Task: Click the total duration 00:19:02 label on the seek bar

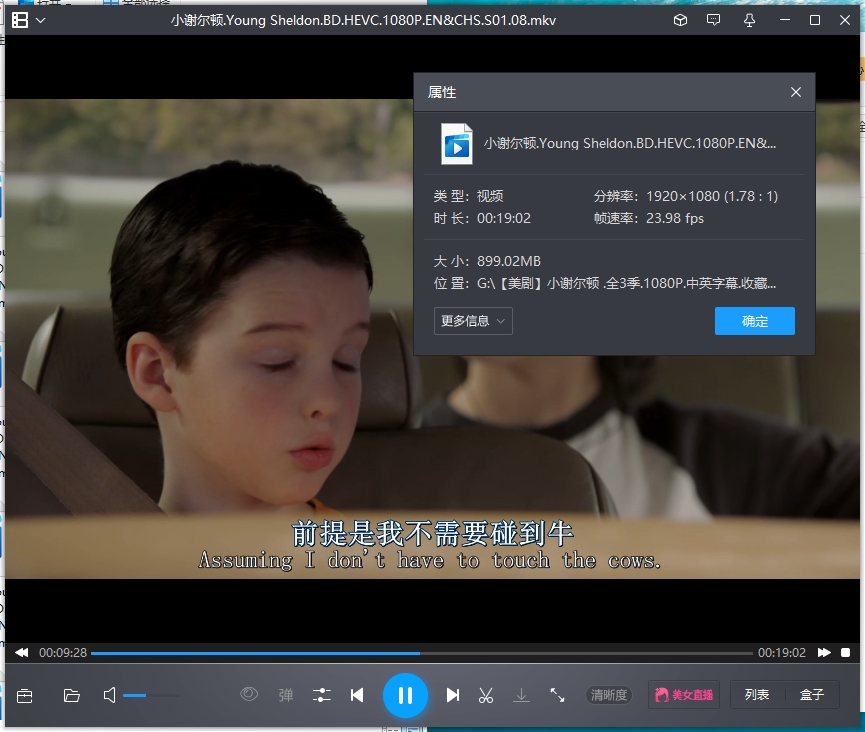Action: (x=782, y=653)
